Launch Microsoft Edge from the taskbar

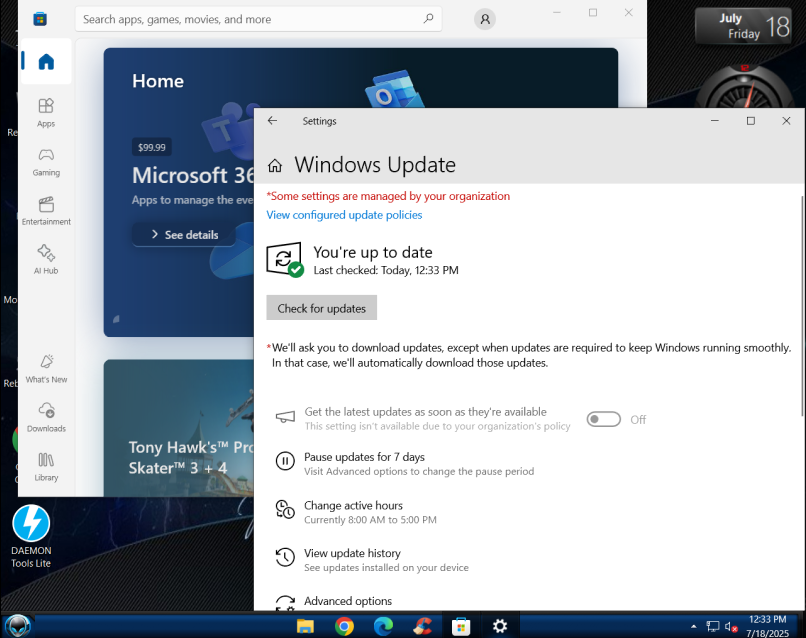[x=383, y=626]
